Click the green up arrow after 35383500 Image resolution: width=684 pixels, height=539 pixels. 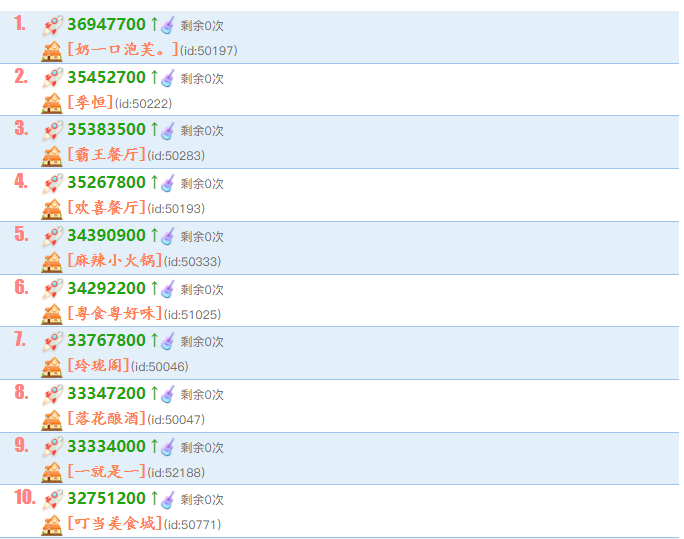coord(154,130)
